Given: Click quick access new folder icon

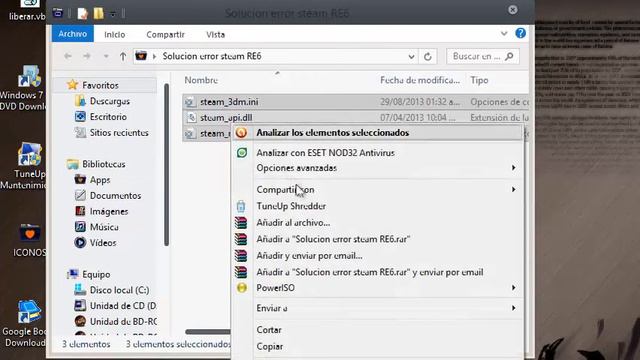Looking at the screenshot, I should coord(98,13).
